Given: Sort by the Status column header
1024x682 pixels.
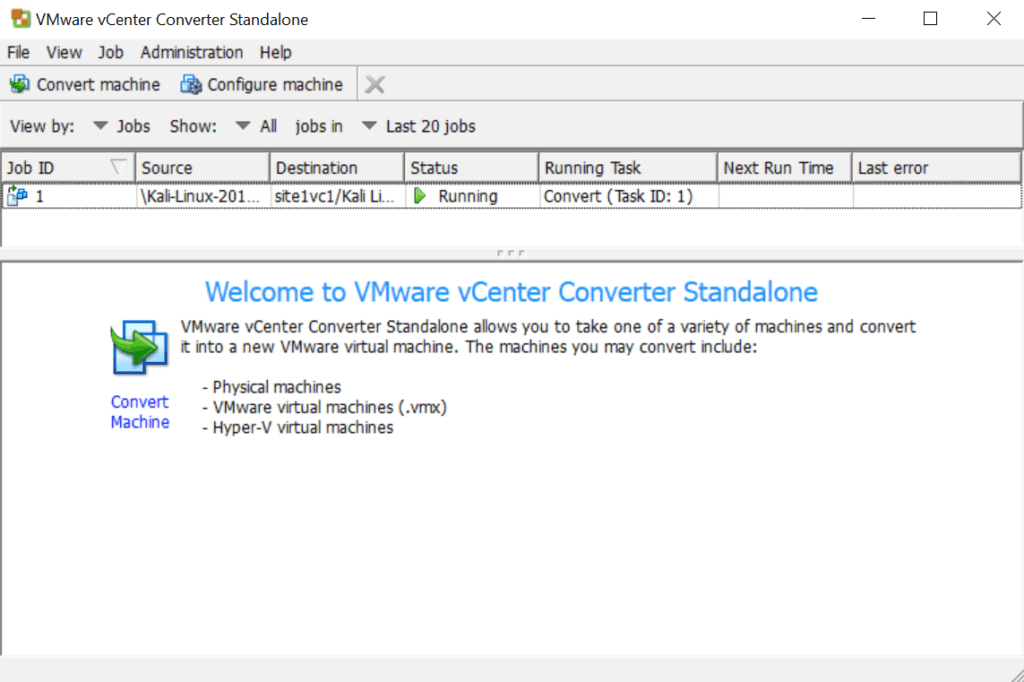Looking at the screenshot, I should tap(472, 167).
